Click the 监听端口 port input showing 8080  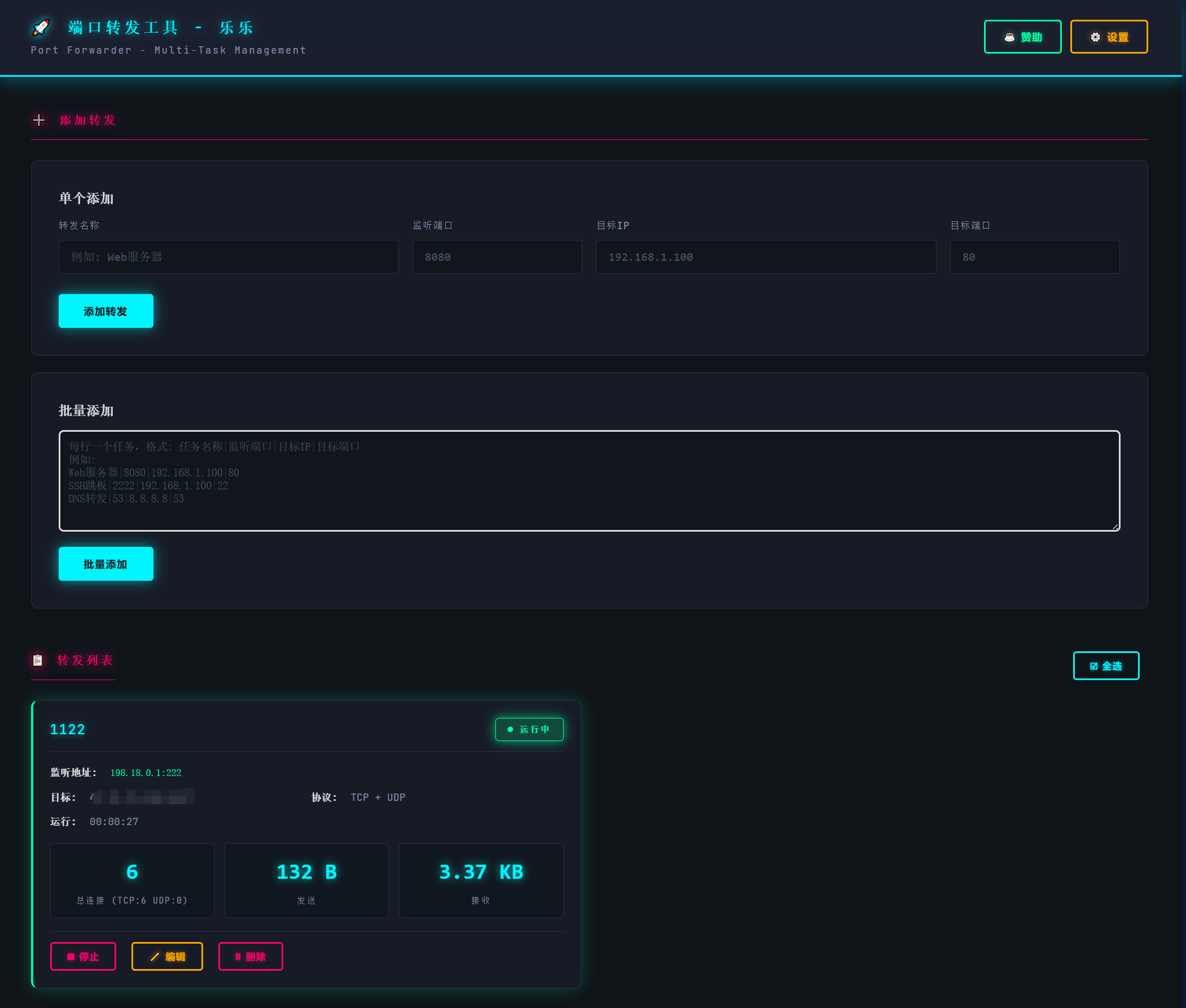tap(496, 257)
